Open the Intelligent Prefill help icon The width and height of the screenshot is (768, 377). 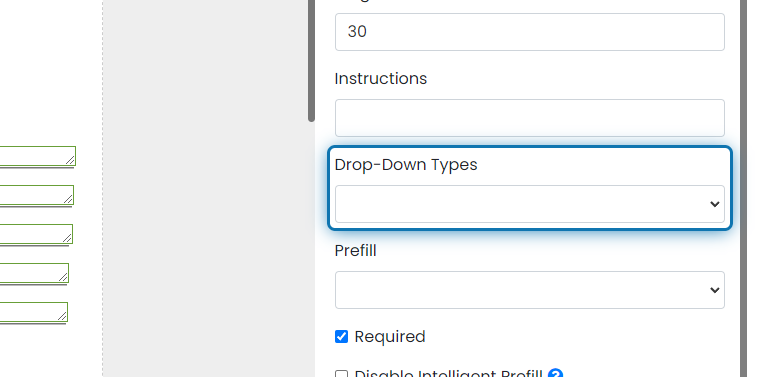[x=555, y=373]
